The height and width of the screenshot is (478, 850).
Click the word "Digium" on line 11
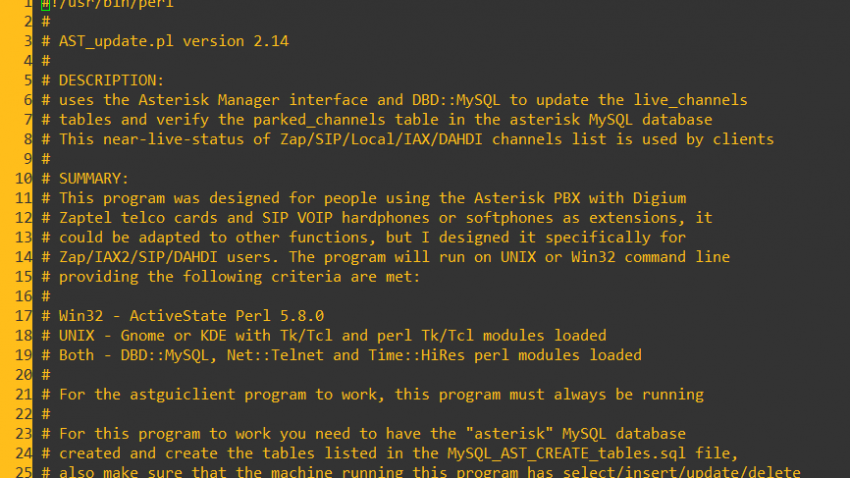tap(658, 197)
